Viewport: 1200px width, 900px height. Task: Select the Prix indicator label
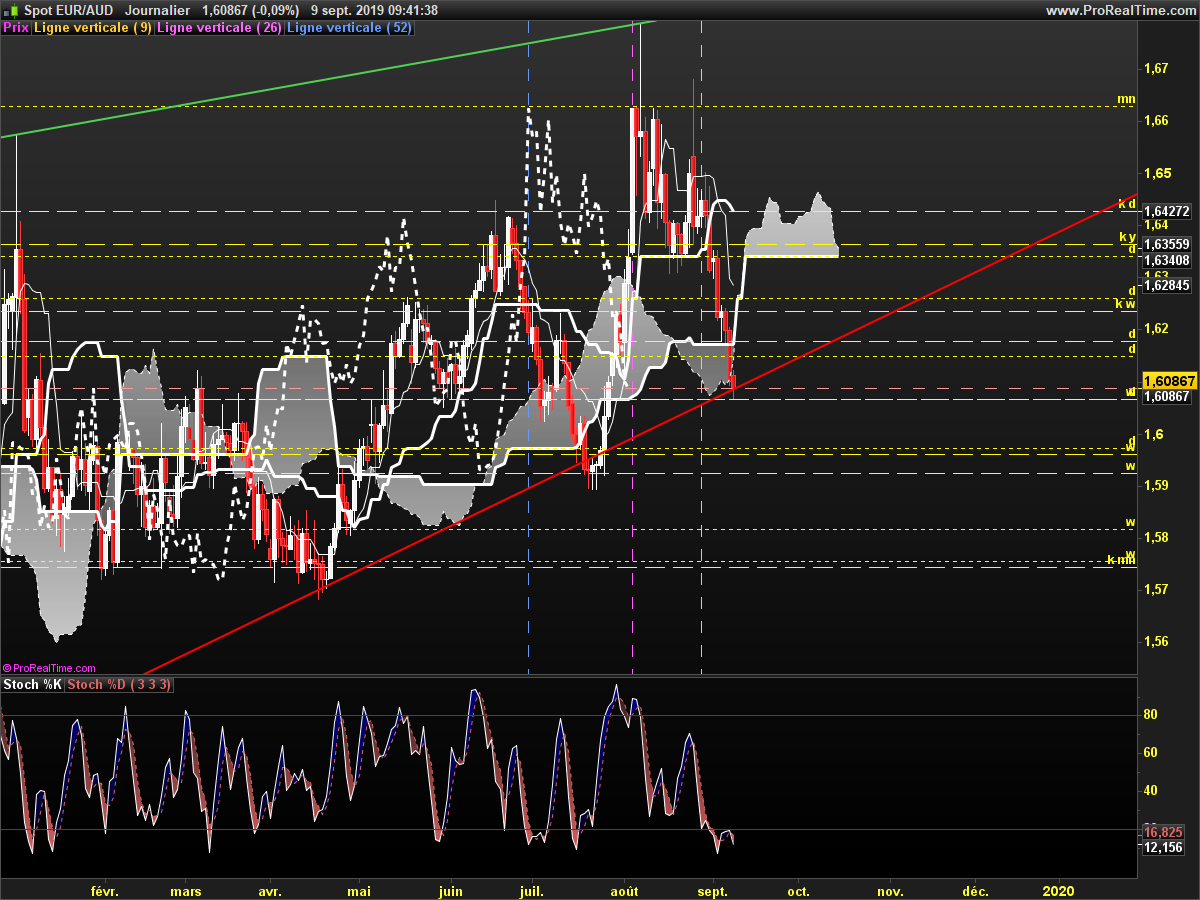(15, 28)
